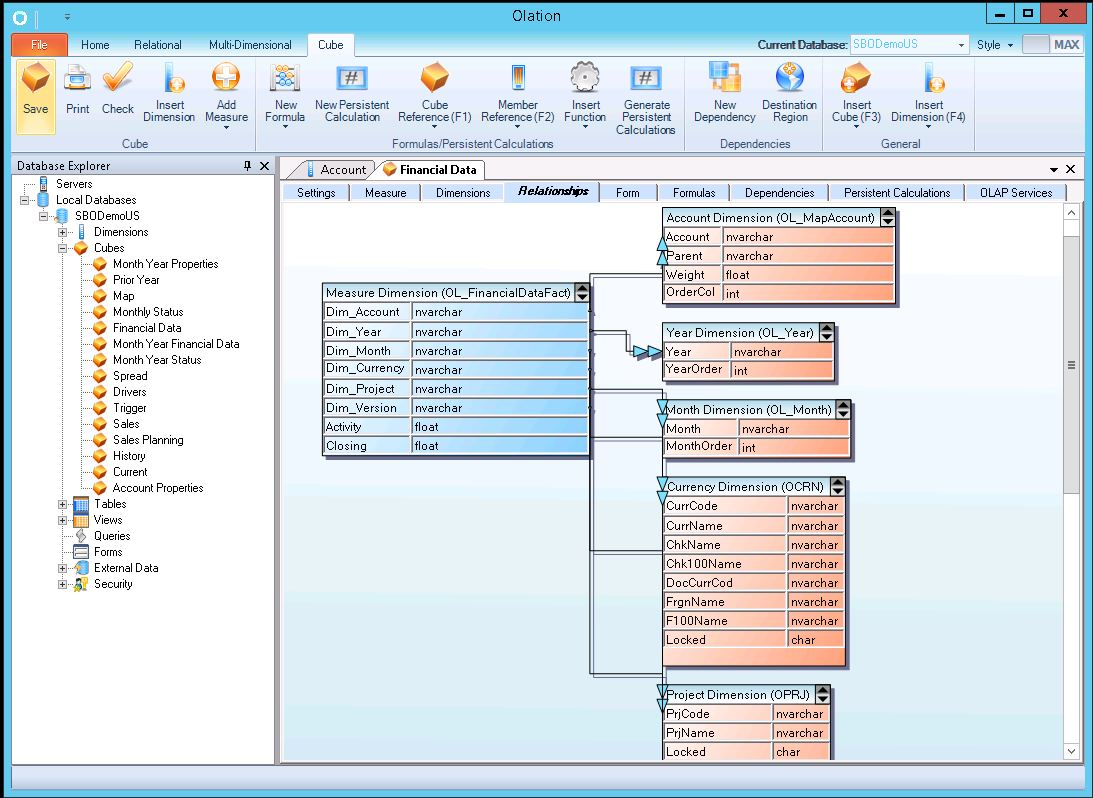Collapse the Account Dimension table box
This screenshot has height=798, width=1093.
pos(887,218)
